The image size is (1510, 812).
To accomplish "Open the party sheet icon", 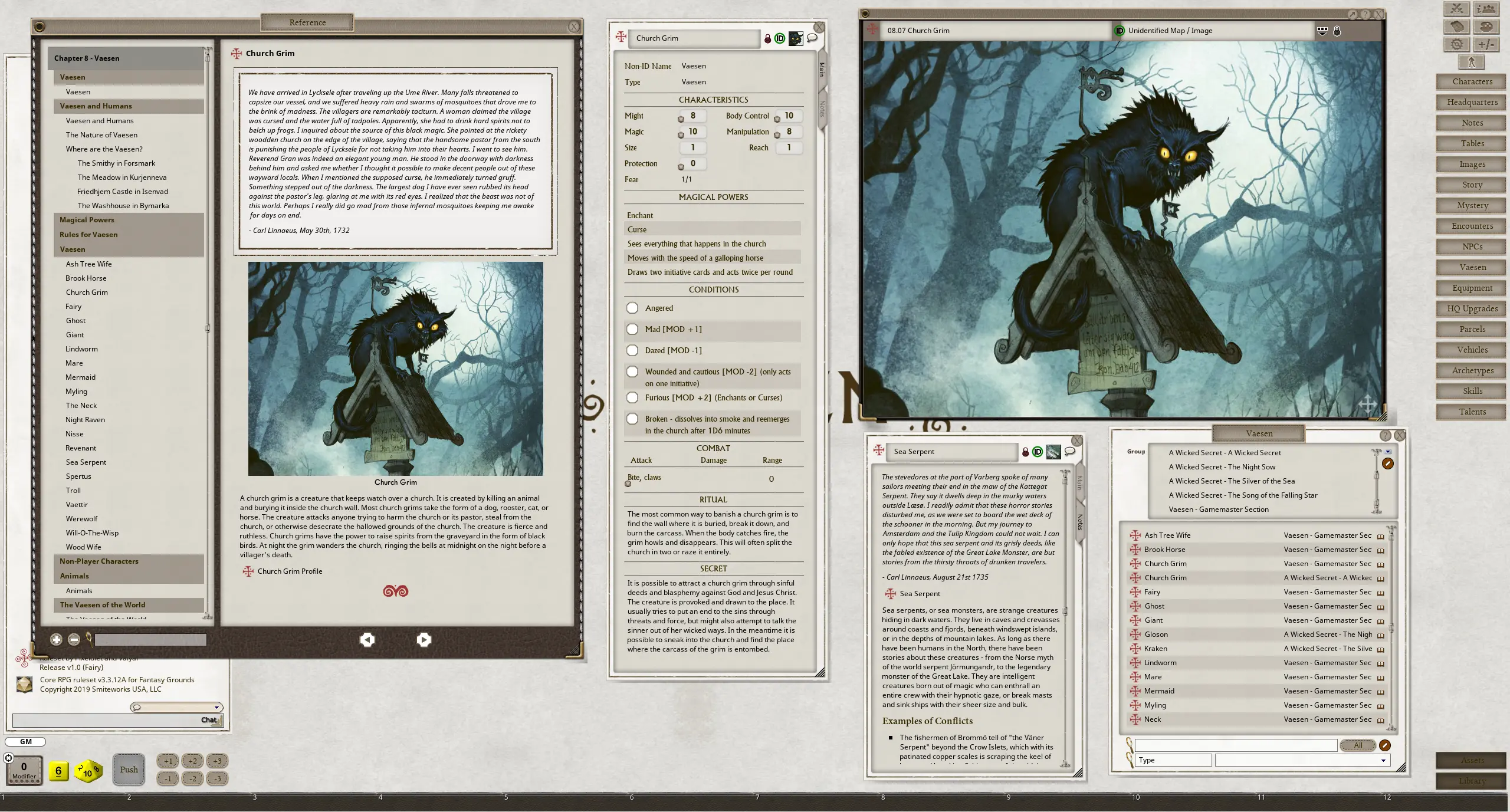I will [1486, 9].
